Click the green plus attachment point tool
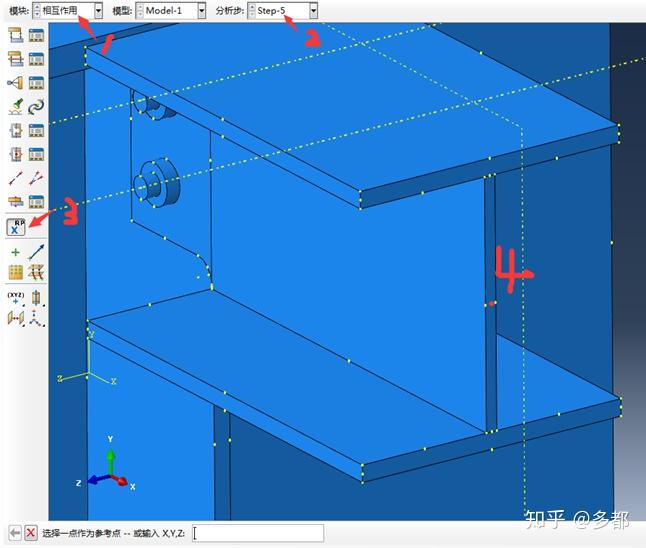The height and width of the screenshot is (548, 646). (x=15, y=252)
